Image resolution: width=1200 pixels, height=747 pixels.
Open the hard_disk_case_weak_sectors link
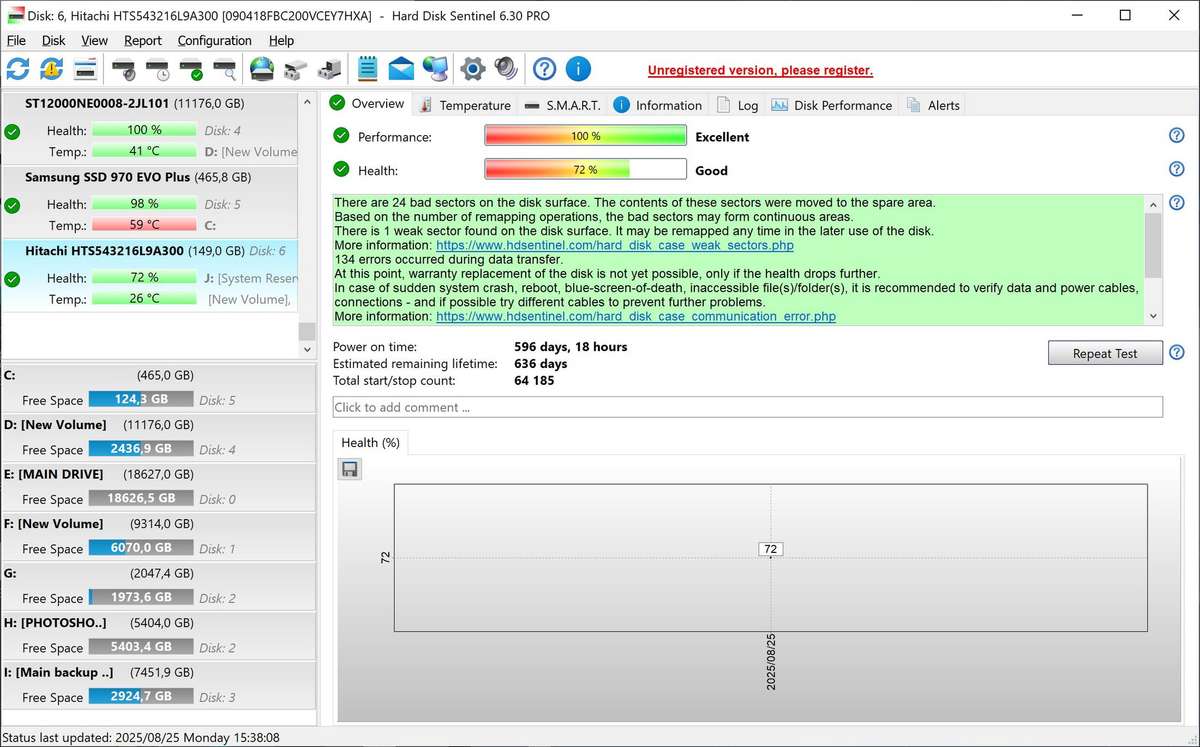pos(615,245)
